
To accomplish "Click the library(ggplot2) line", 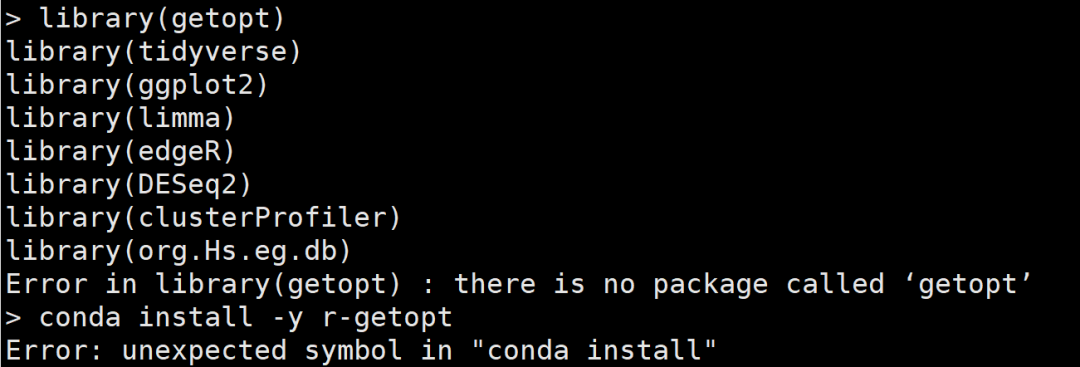I will (x=136, y=85).
